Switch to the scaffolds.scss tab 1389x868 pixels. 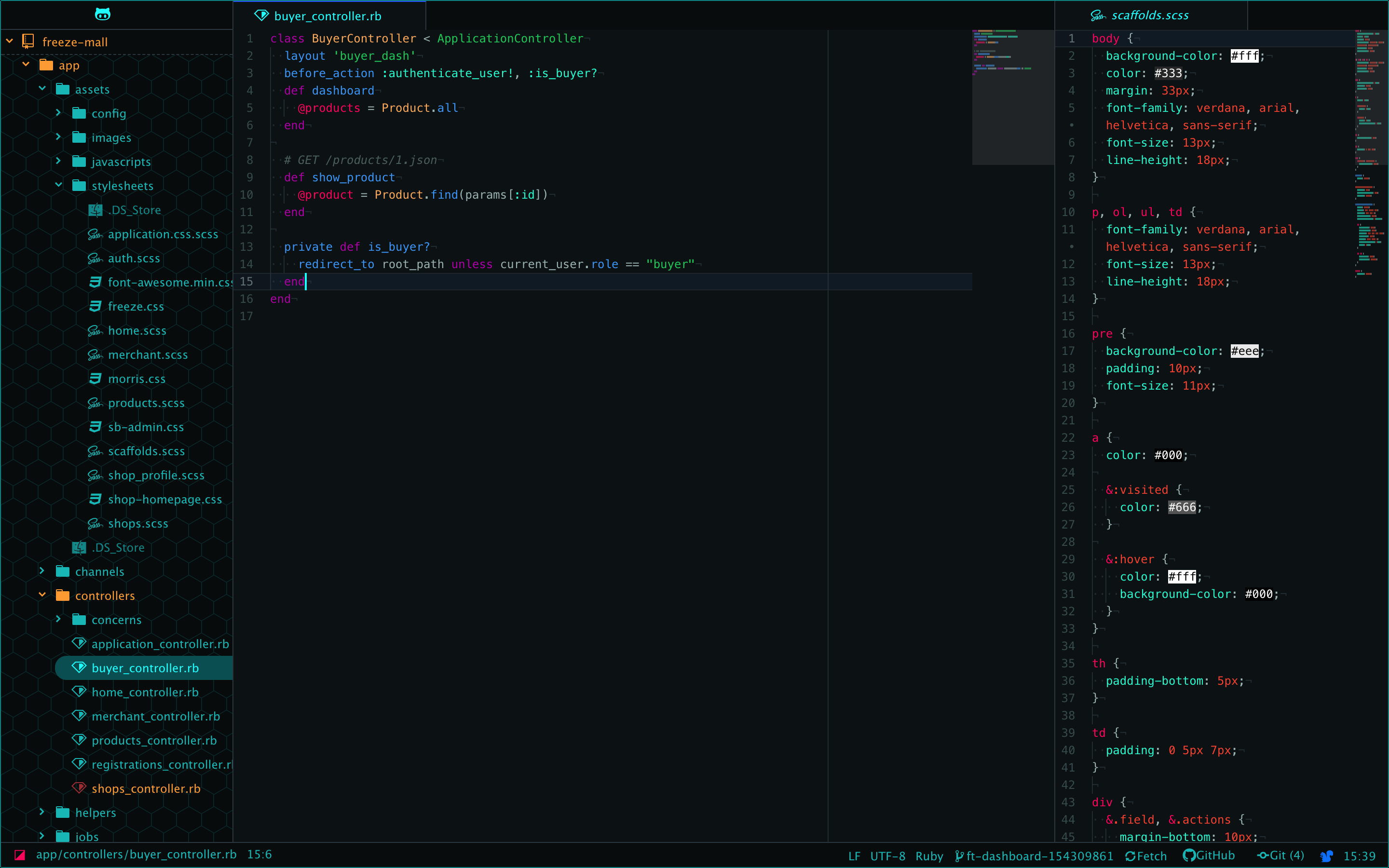click(1149, 15)
